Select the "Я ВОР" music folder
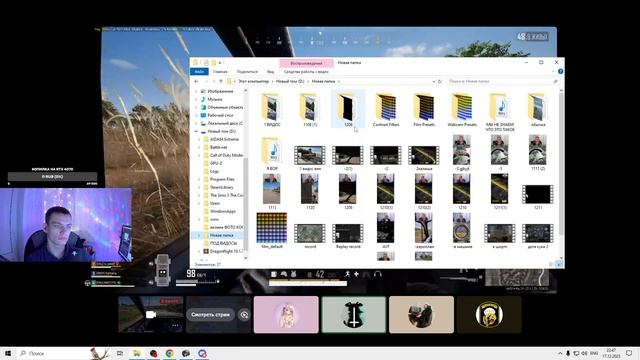640x360 pixels. point(272,153)
